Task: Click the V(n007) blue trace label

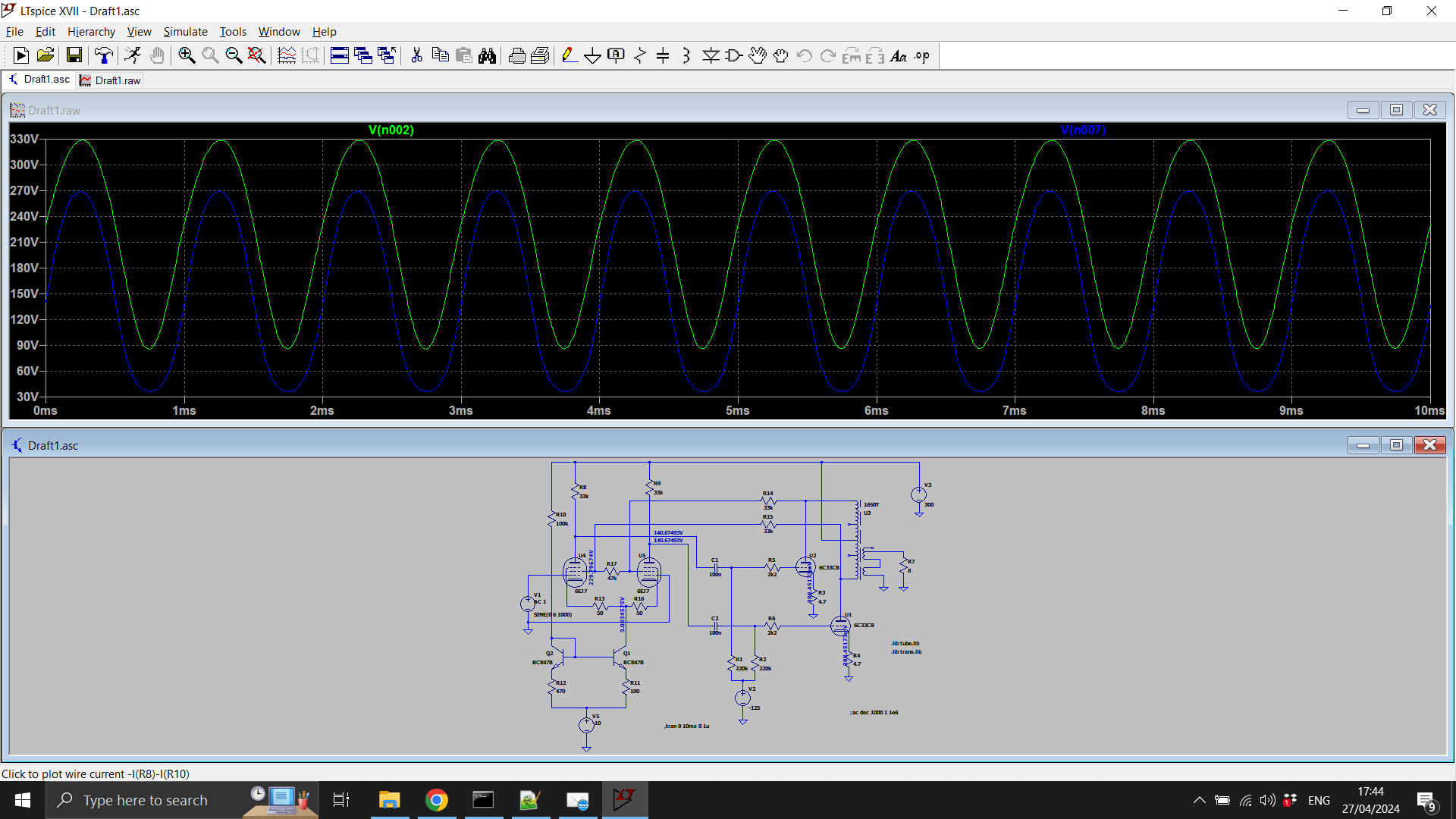Action: [1083, 130]
